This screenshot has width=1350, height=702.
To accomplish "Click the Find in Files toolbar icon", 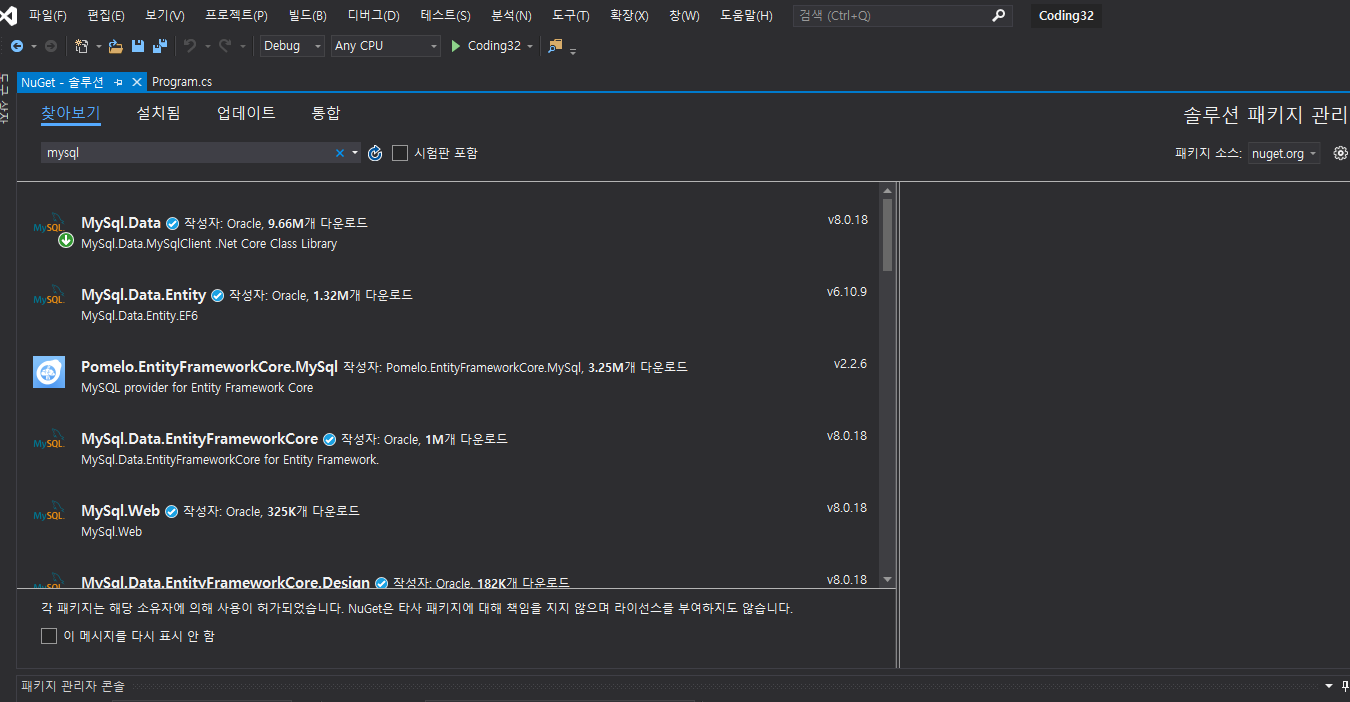I will 556,46.
